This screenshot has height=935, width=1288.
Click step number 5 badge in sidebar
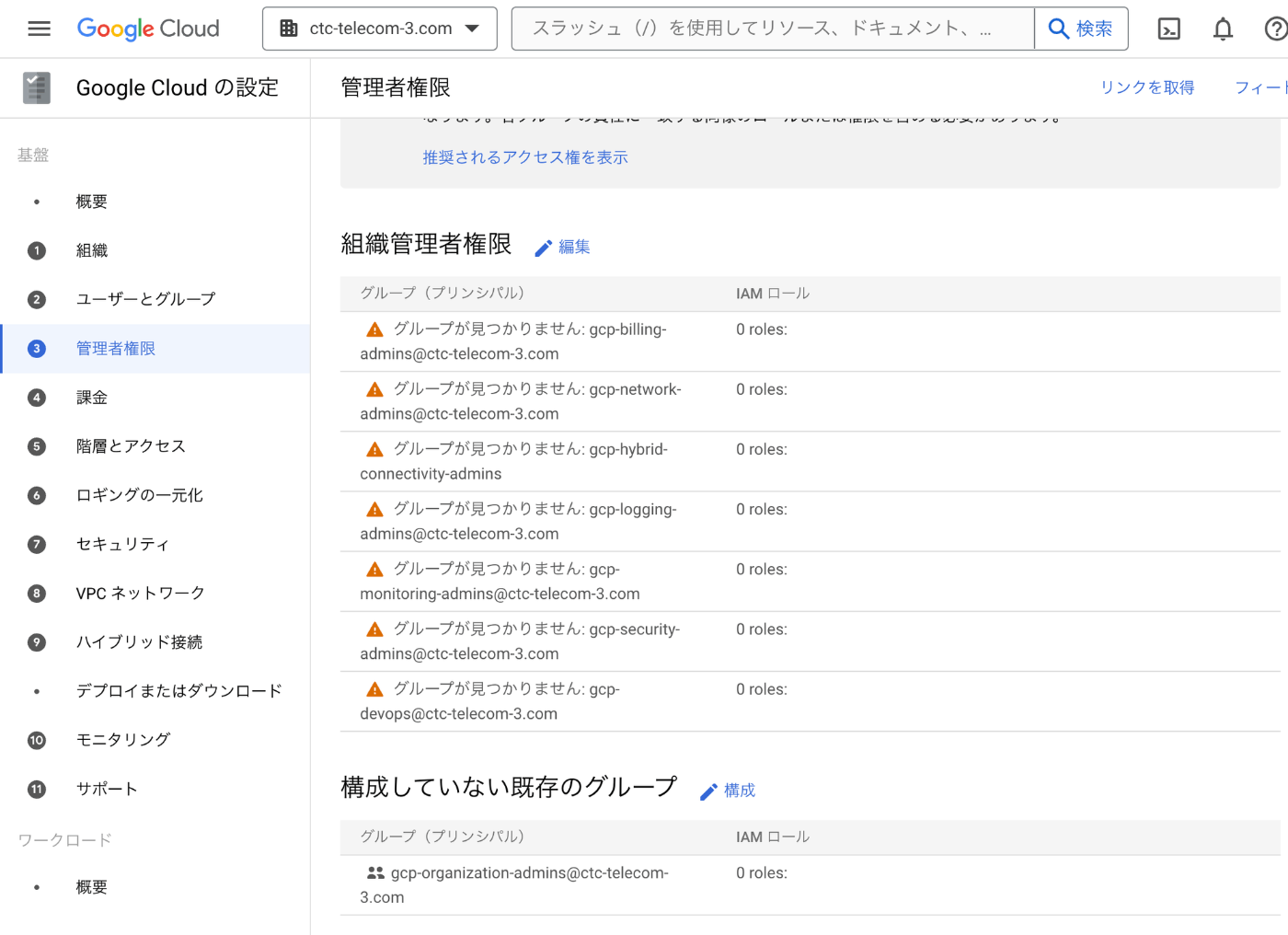(37, 446)
